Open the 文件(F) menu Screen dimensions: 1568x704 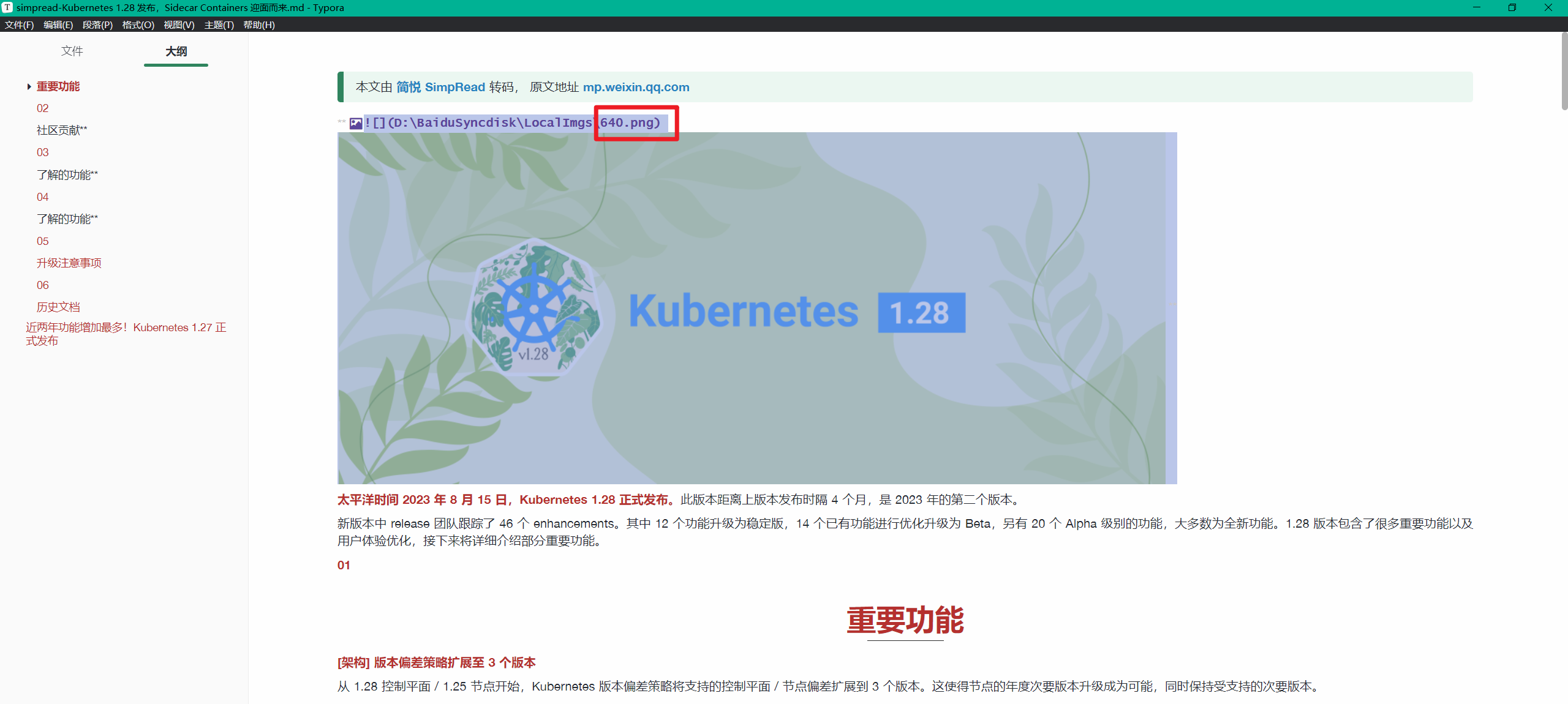tap(19, 25)
